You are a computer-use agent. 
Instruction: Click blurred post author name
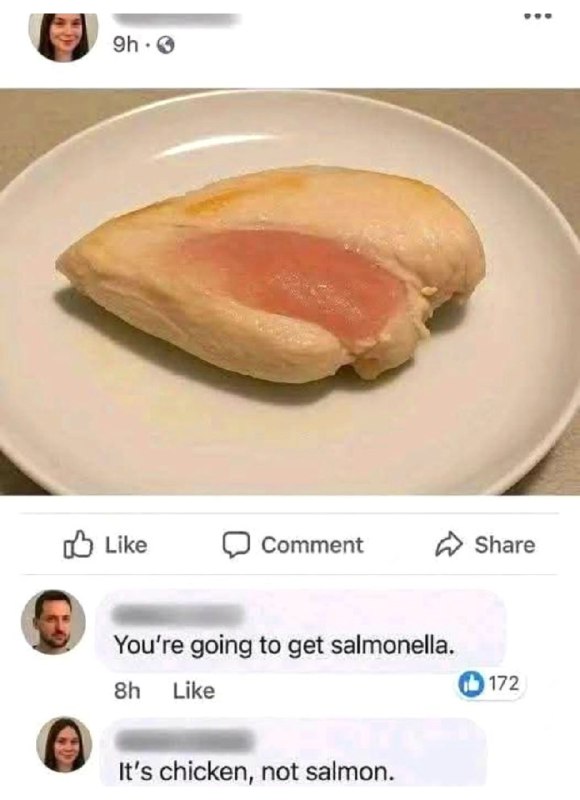pos(176,19)
